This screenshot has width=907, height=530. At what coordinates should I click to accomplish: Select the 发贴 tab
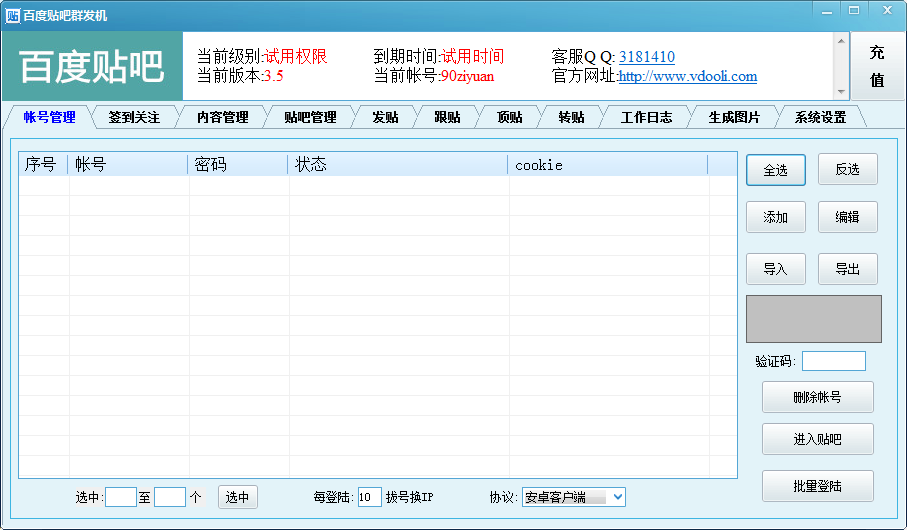point(385,117)
